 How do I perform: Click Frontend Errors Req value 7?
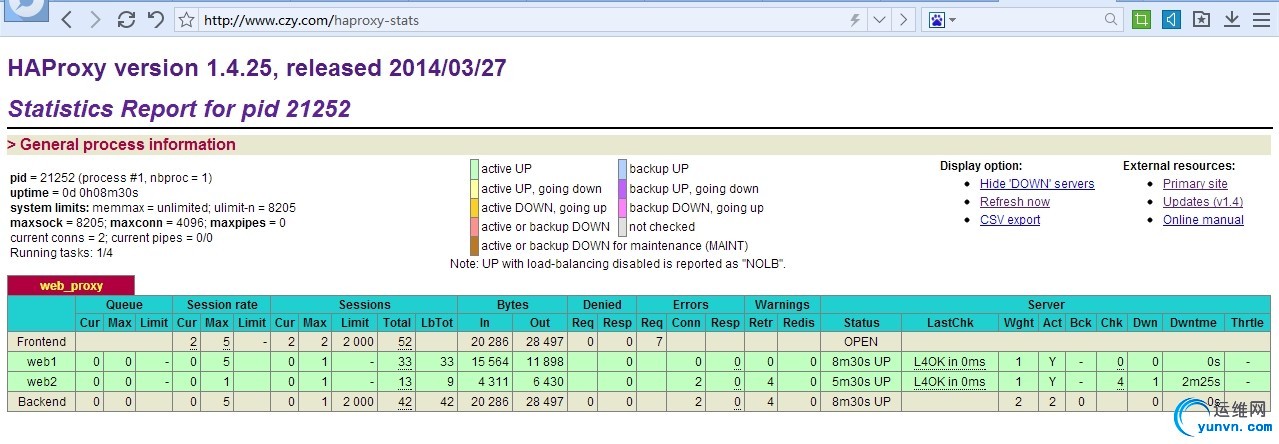pyautogui.click(x=658, y=342)
